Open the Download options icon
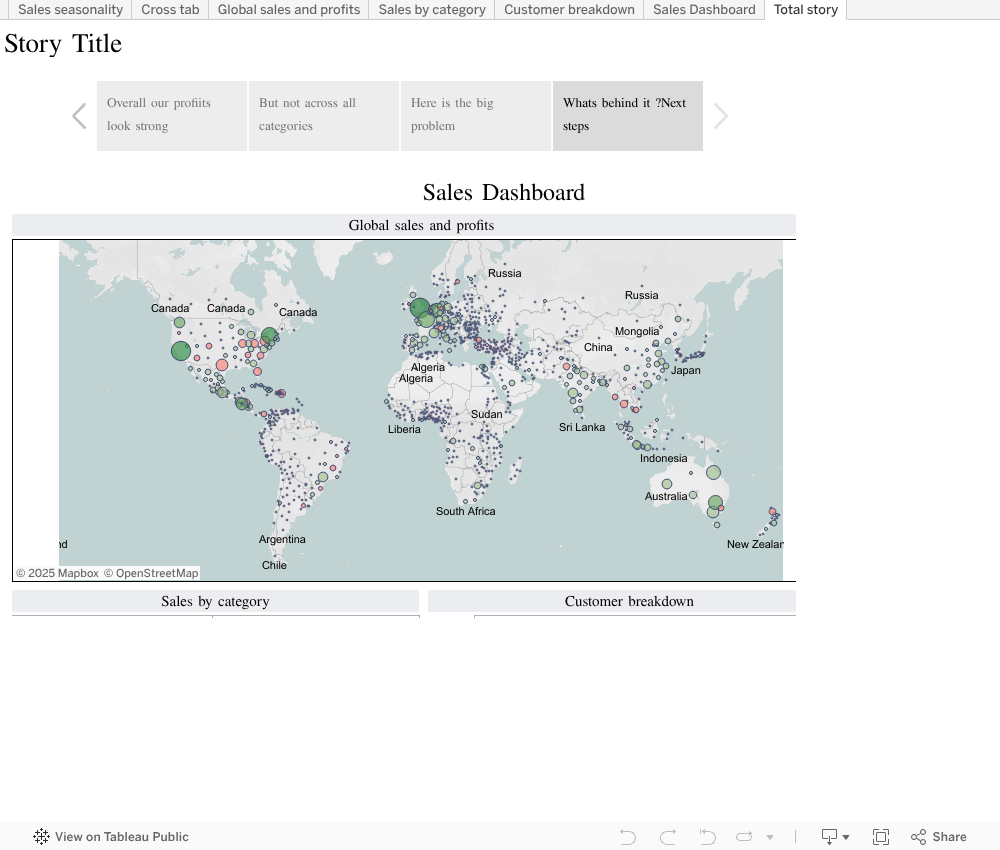Viewport: 1000px width, 850px height. coord(834,837)
